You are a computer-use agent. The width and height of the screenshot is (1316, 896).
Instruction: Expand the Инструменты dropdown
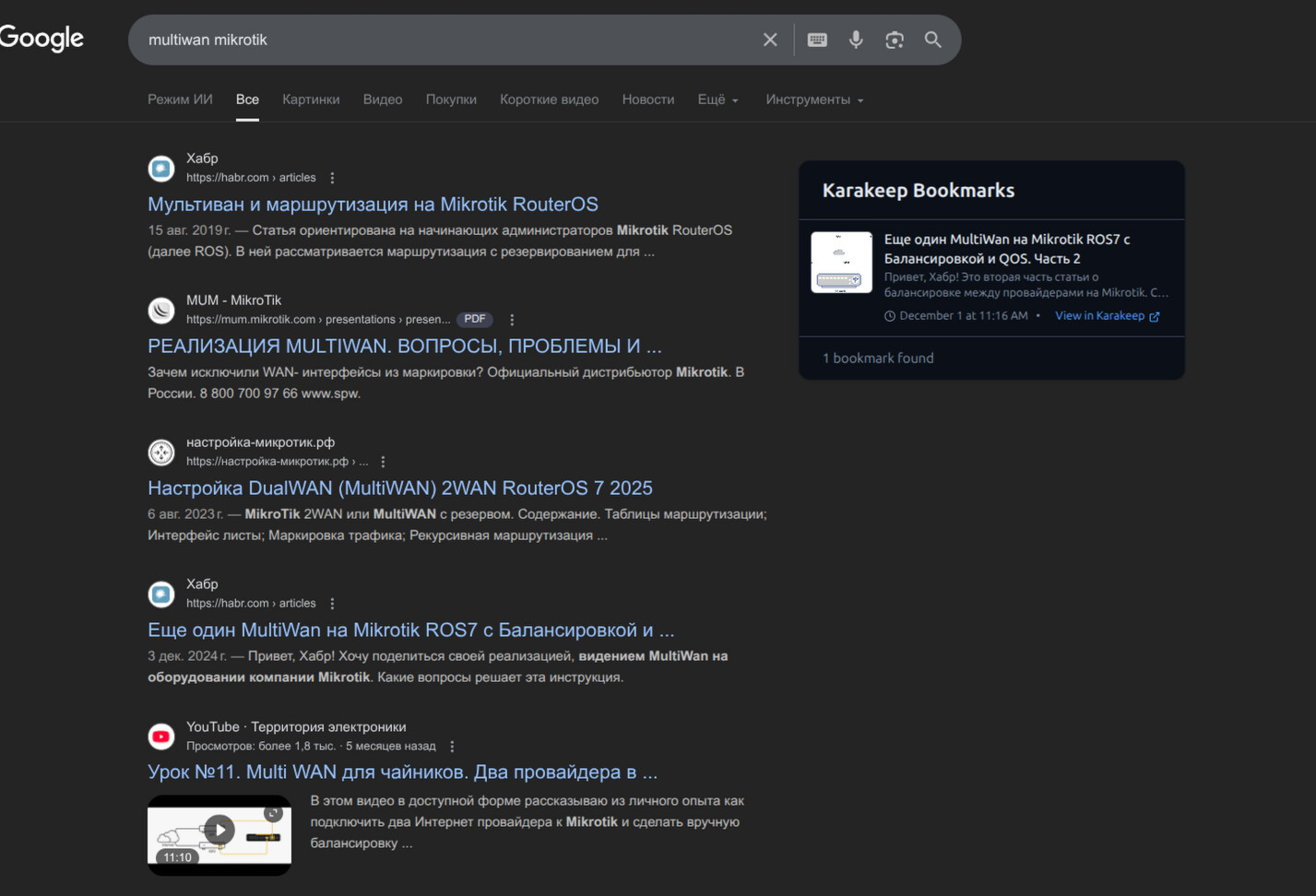click(x=813, y=100)
